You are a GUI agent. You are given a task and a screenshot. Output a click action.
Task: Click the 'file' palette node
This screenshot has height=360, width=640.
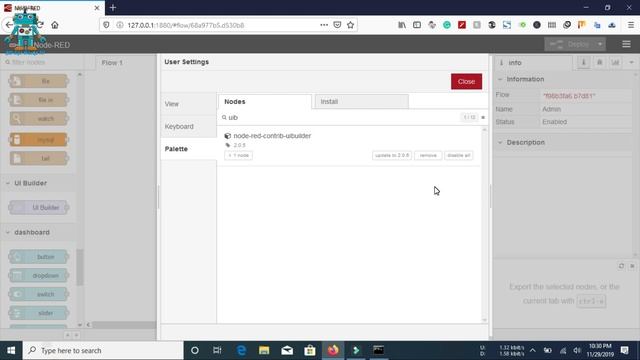(39, 81)
